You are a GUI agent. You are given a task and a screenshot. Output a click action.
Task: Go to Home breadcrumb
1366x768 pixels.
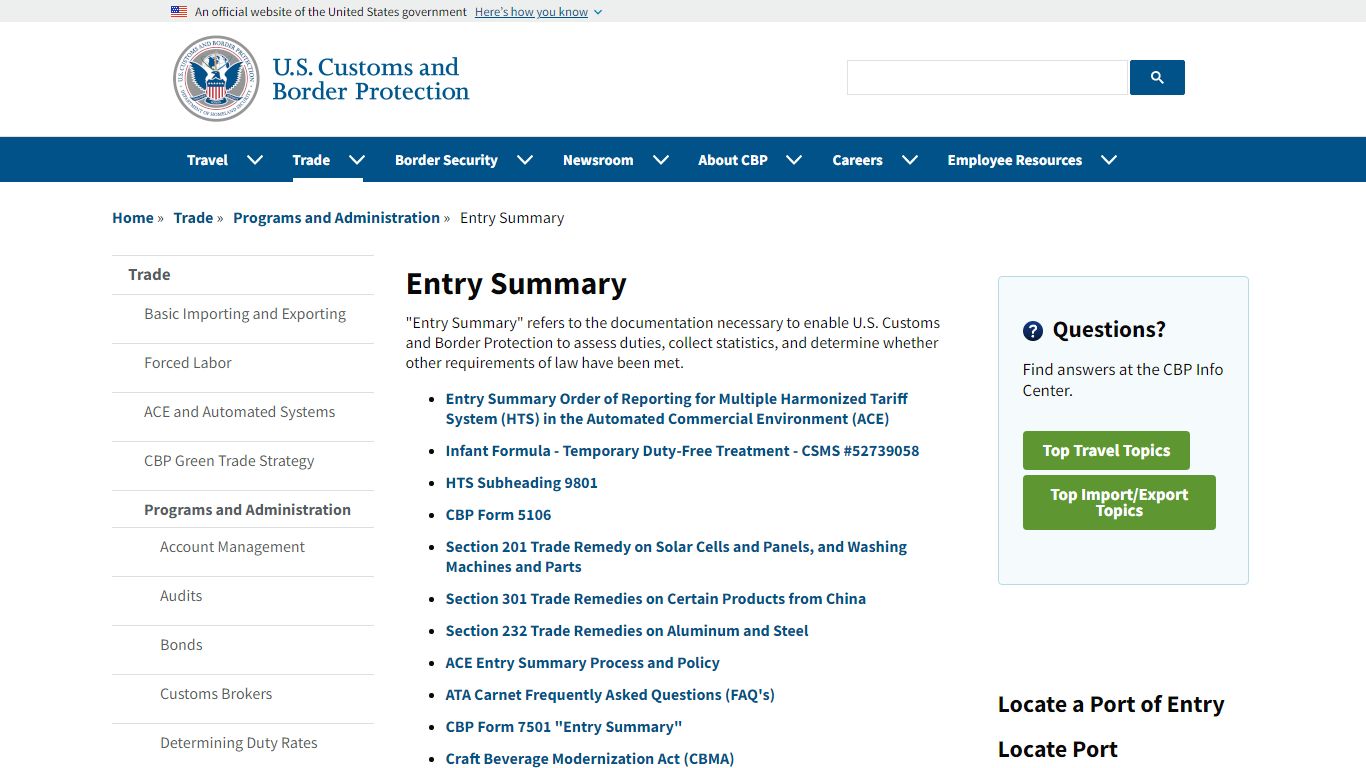133,218
